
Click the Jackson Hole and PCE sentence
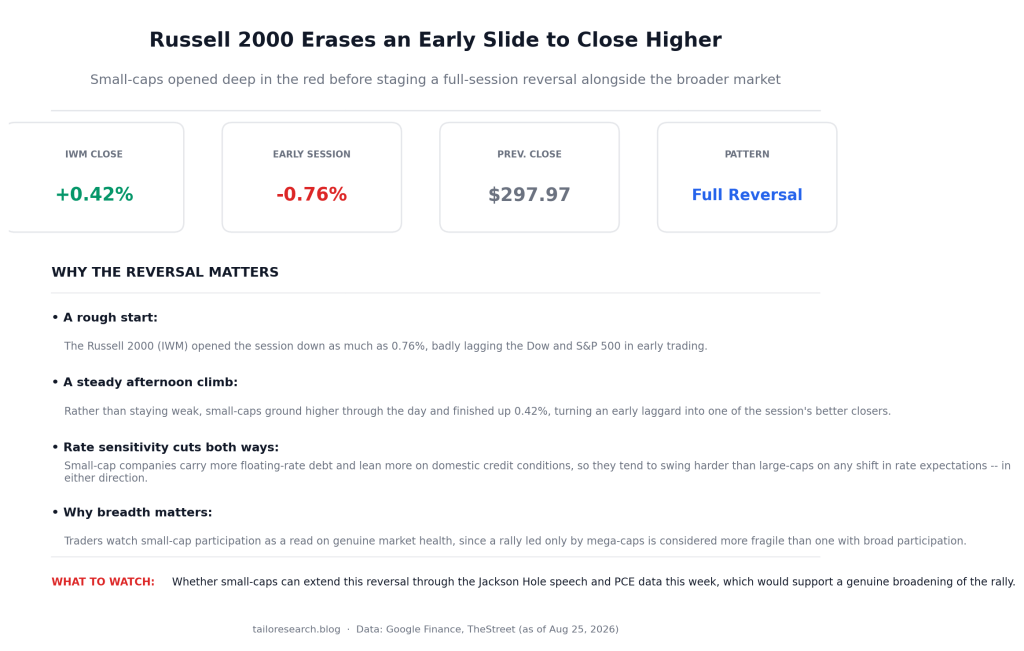pyautogui.click(x=594, y=582)
